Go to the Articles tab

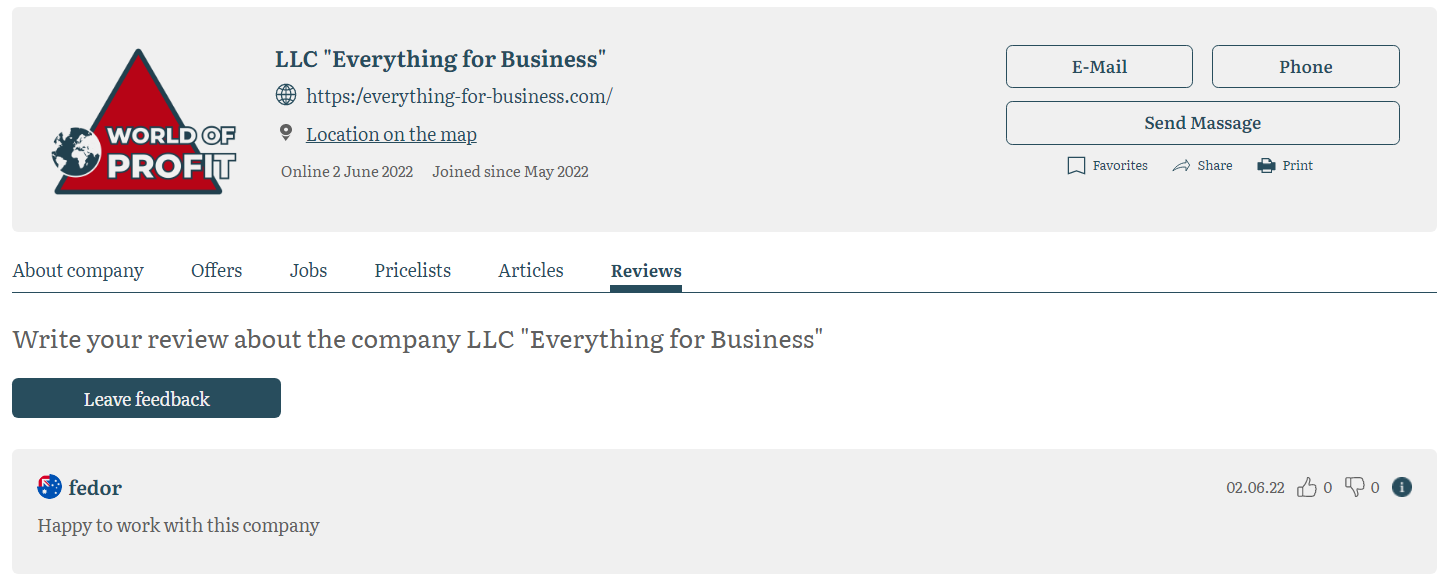point(530,270)
